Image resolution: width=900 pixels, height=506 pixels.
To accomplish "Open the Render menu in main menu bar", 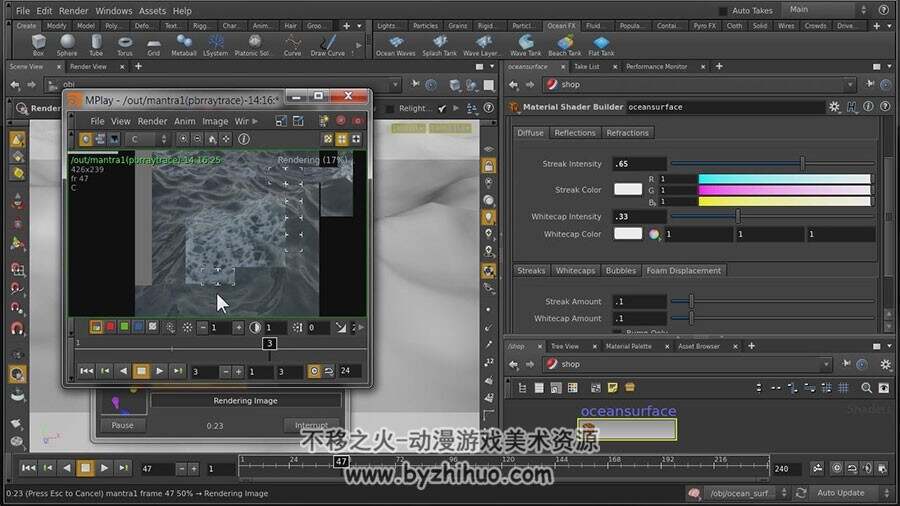I will click(x=73, y=10).
